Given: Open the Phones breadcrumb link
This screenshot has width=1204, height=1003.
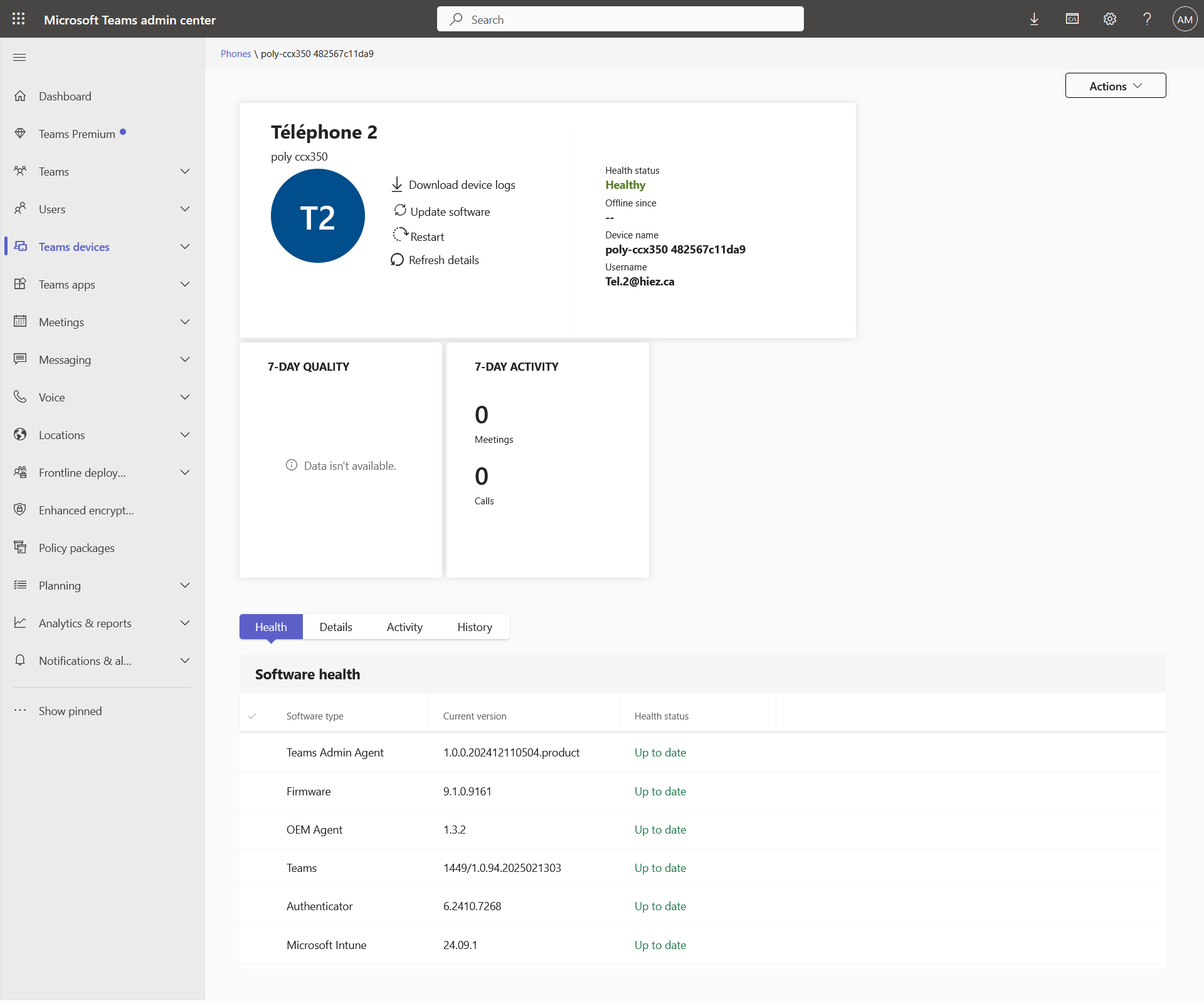Looking at the screenshot, I should tap(235, 54).
